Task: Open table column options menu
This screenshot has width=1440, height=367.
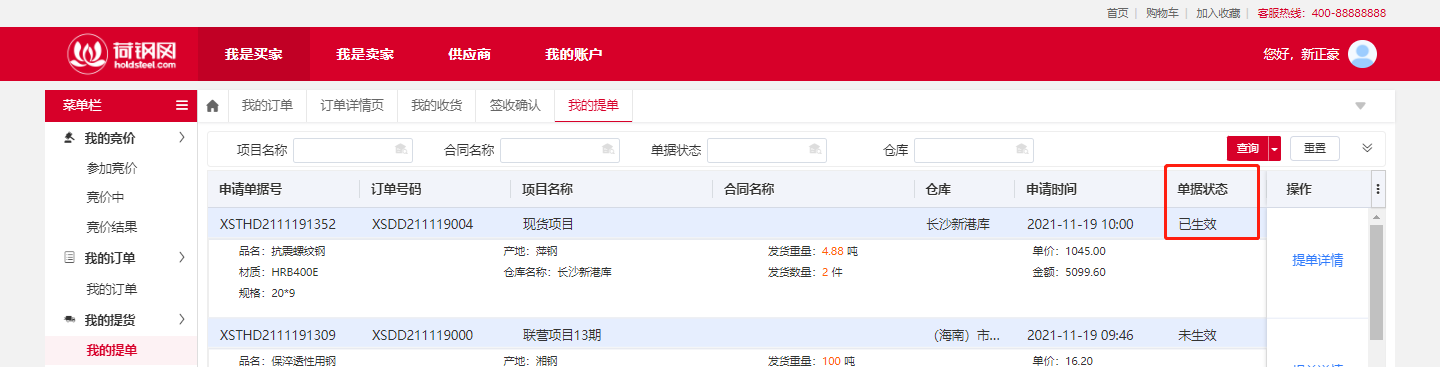Action: 1378,189
